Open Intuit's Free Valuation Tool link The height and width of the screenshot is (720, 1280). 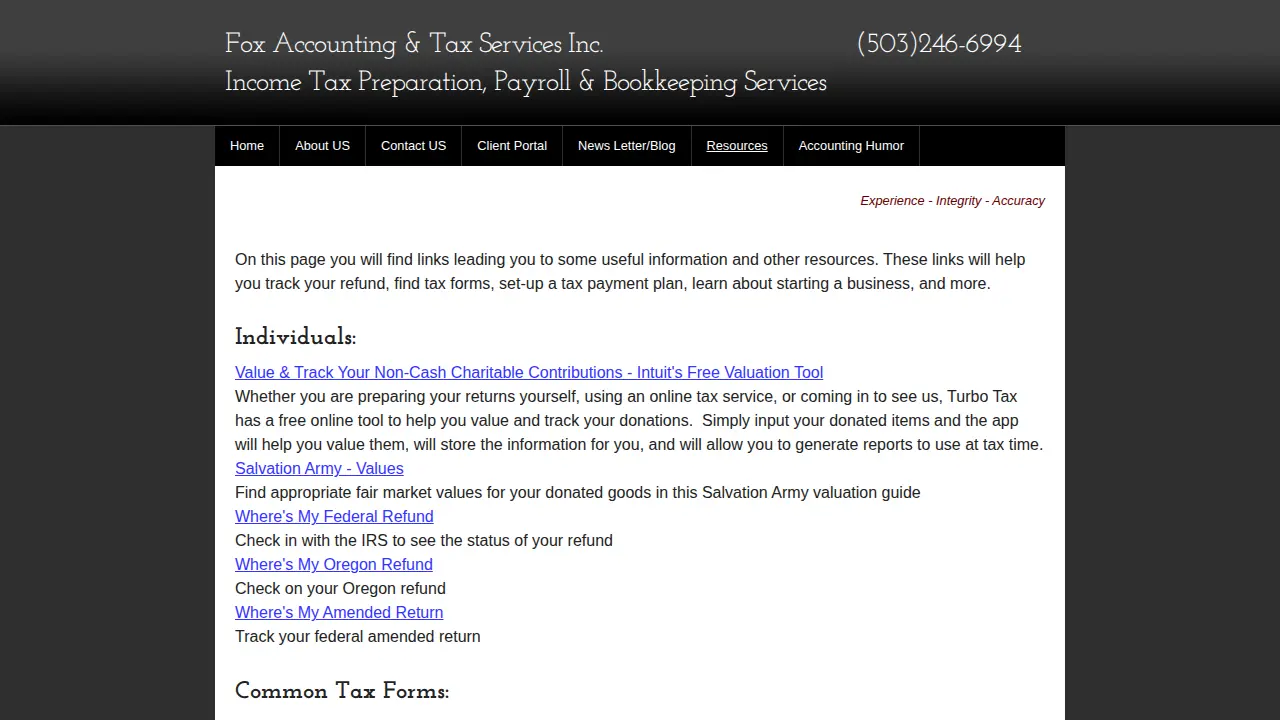coord(529,372)
